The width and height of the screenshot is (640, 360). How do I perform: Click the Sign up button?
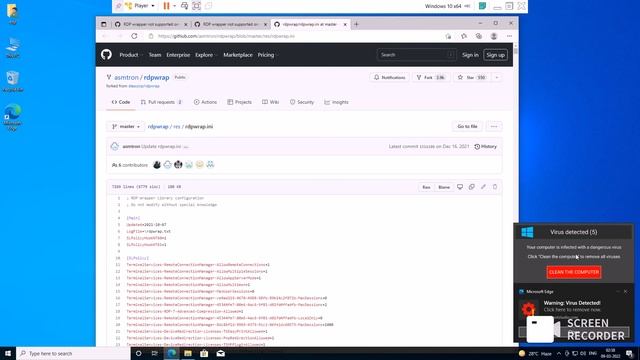point(496,55)
